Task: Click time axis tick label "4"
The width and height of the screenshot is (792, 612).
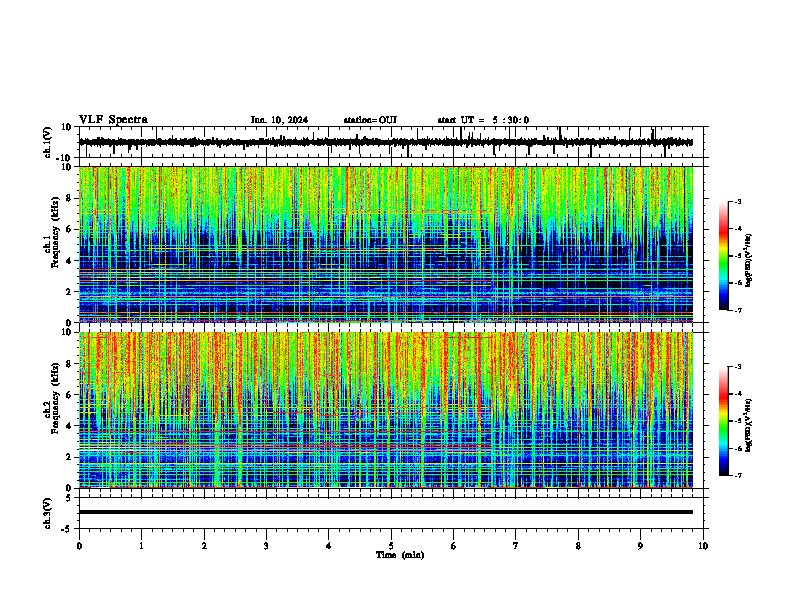Action: pyautogui.click(x=329, y=546)
